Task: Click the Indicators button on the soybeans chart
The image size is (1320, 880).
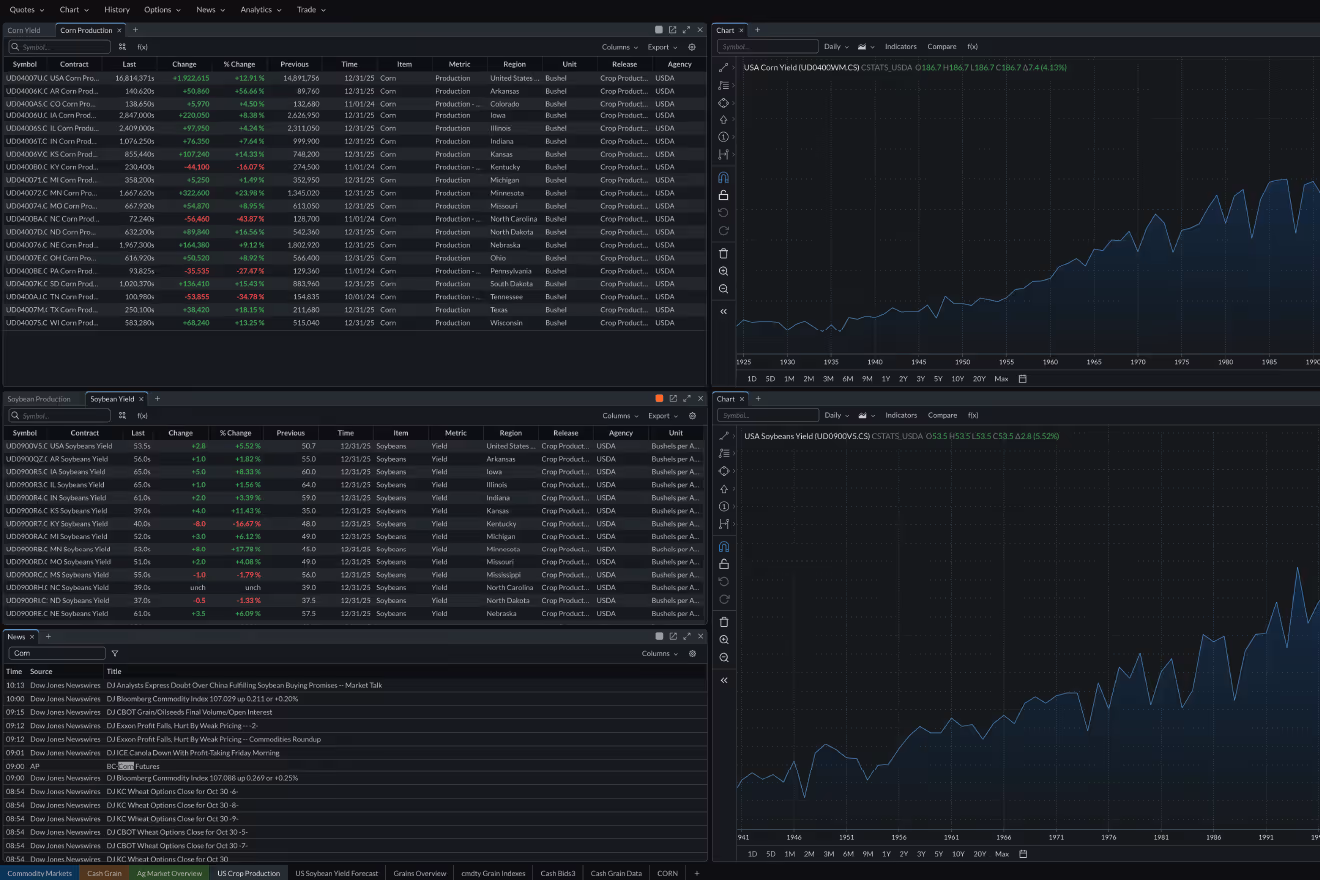Action: coord(901,415)
